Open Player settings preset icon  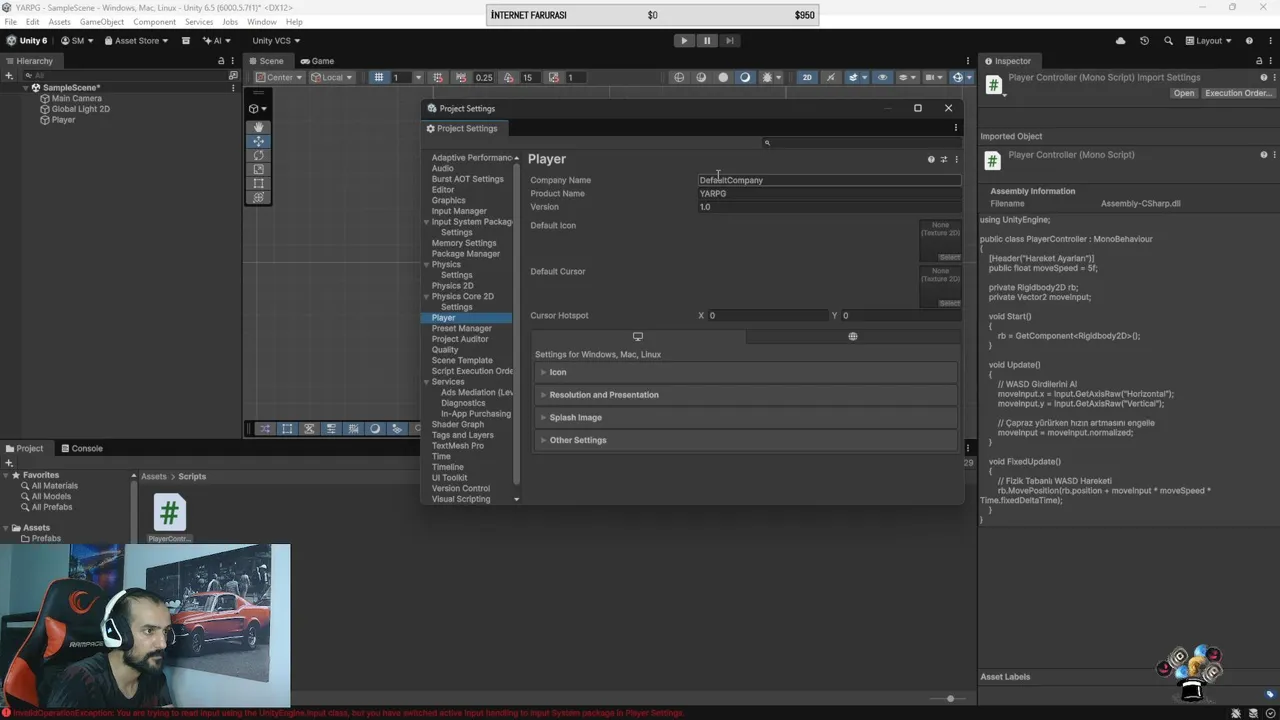943,159
